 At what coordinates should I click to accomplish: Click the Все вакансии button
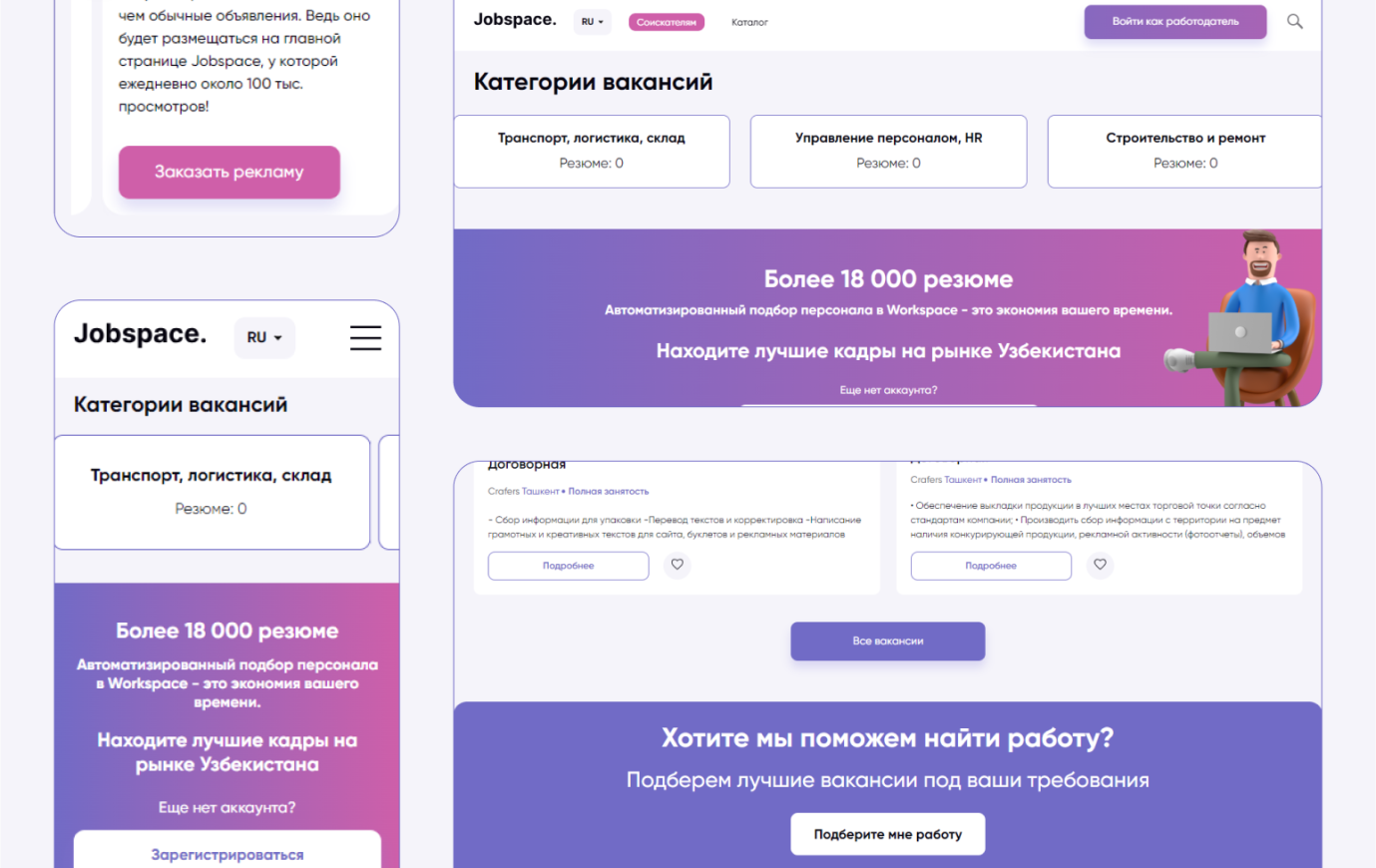tap(888, 642)
